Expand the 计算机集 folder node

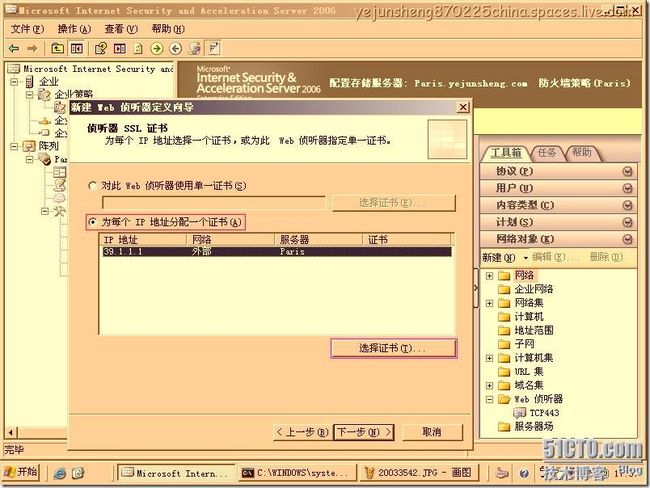(x=489, y=358)
